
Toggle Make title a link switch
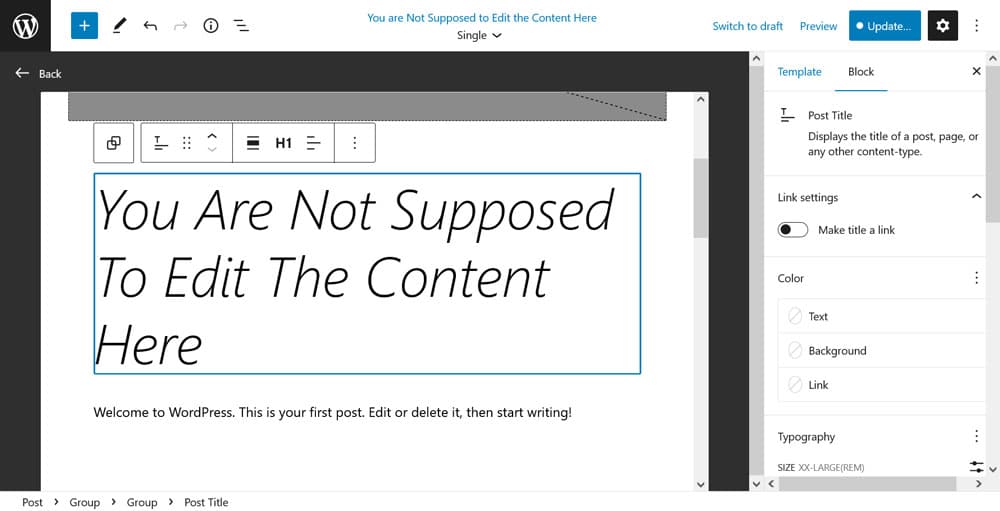793,230
